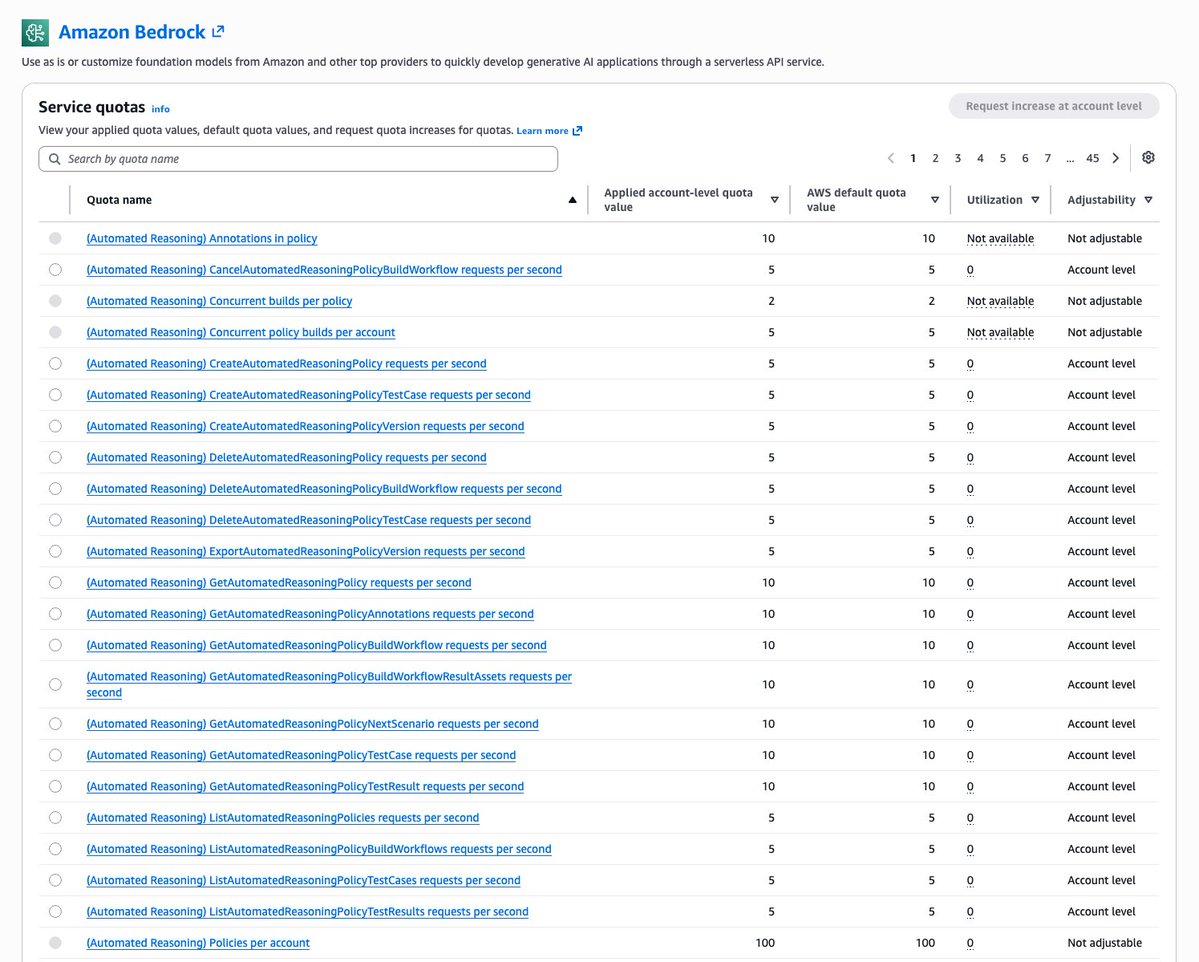The height and width of the screenshot is (962, 1199).
Task: Click the search magnifier icon
Action: point(54,159)
